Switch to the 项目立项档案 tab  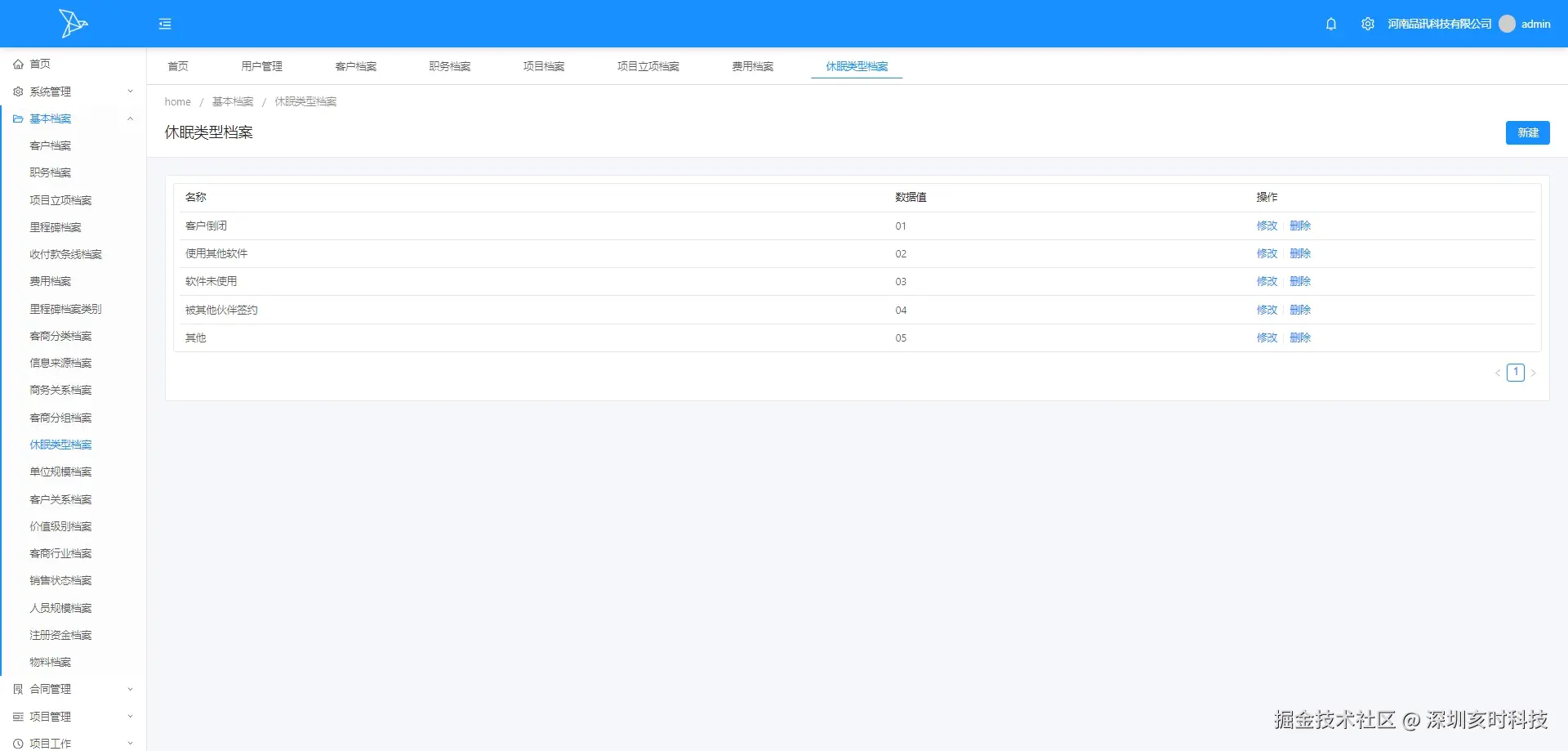pos(648,66)
